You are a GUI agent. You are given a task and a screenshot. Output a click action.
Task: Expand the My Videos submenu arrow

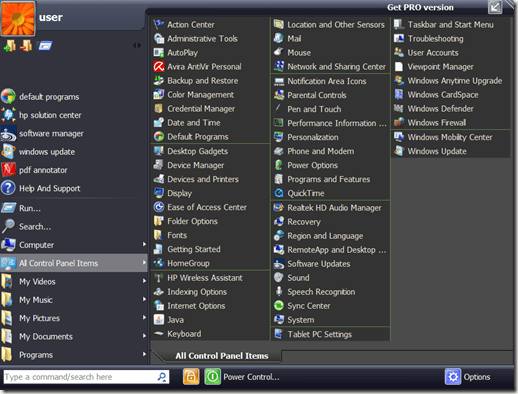click(144, 281)
